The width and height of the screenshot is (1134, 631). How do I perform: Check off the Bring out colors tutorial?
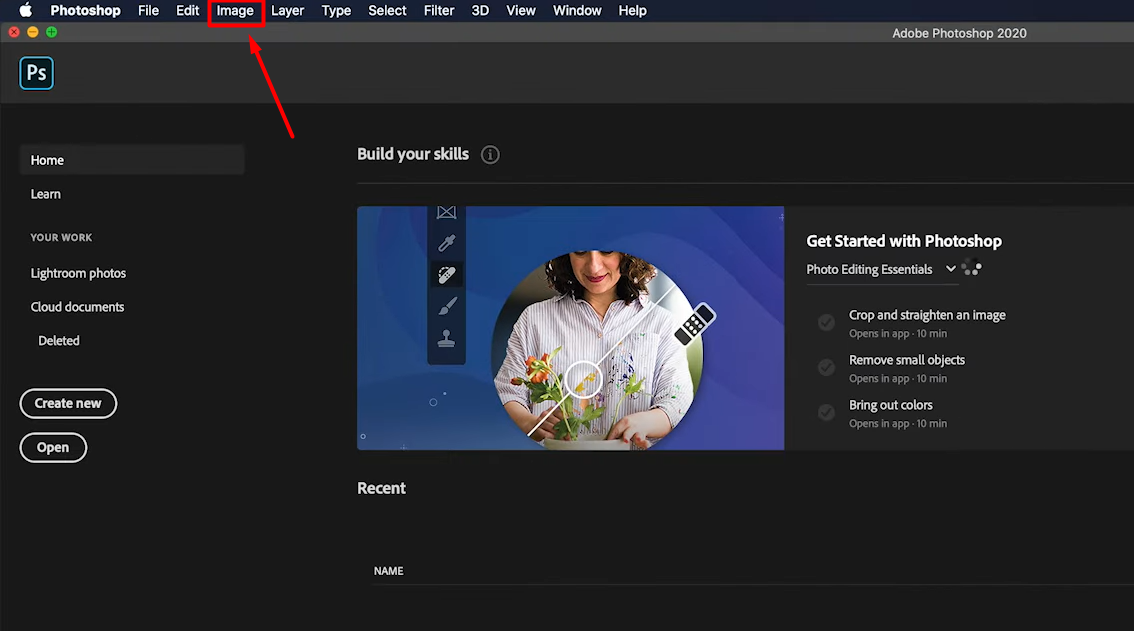826,412
